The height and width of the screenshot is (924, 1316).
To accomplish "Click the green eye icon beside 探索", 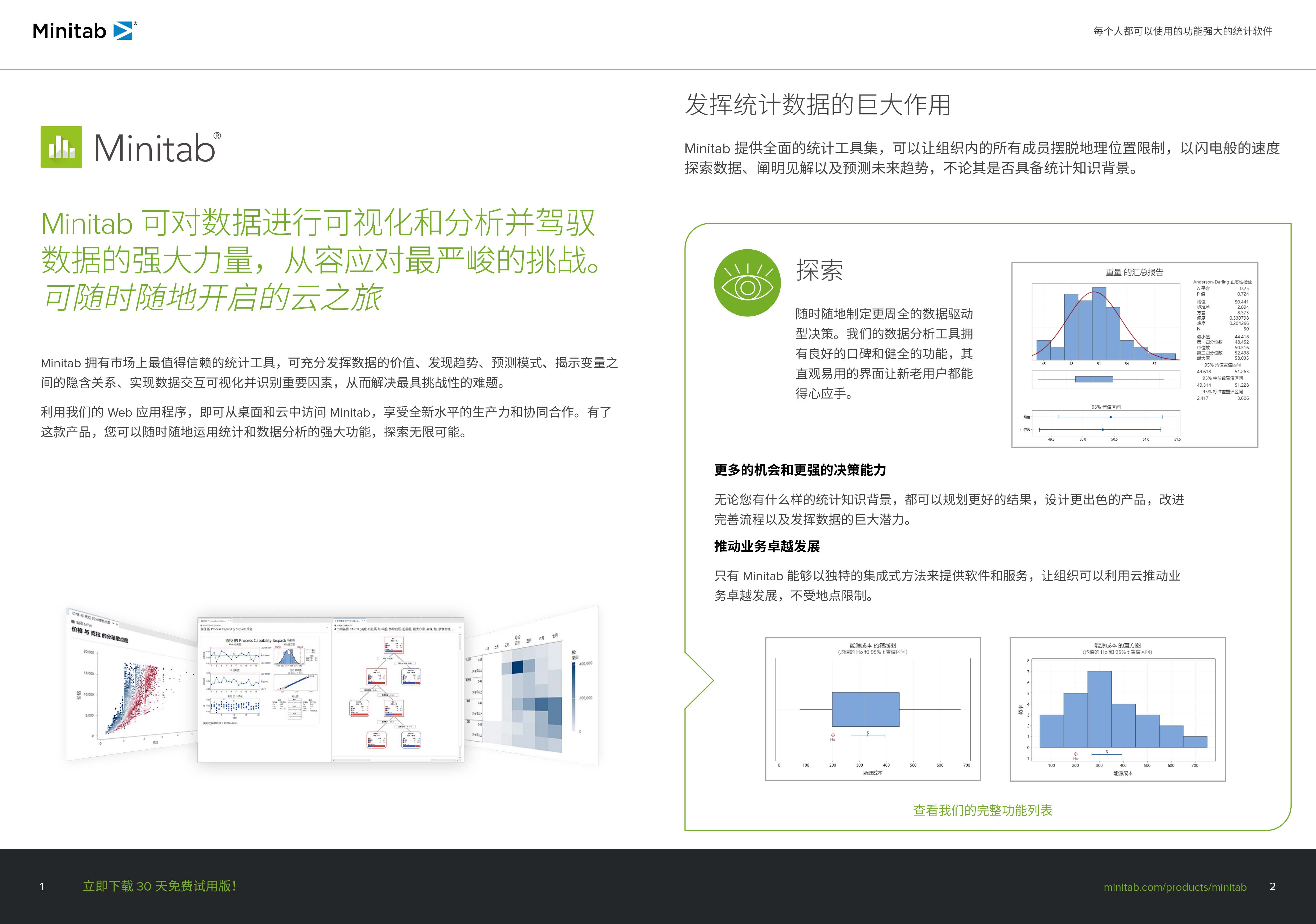I will 748,283.
